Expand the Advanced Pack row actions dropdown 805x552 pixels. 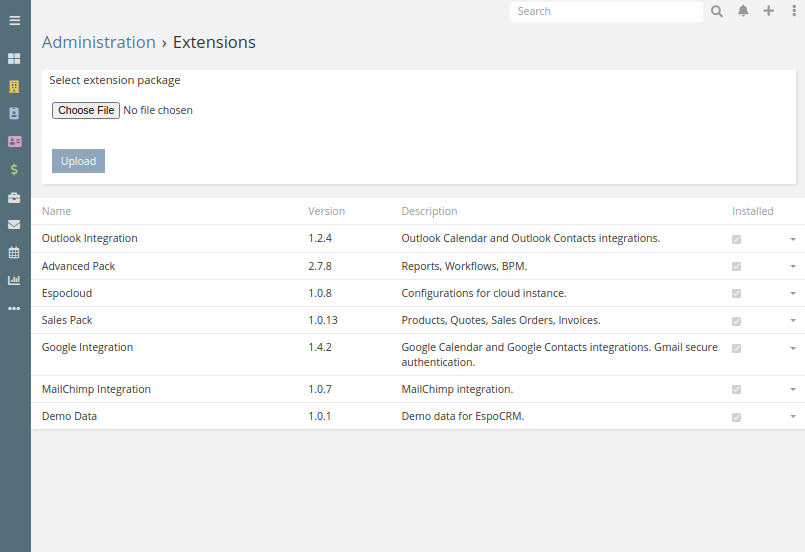(793, 267)
